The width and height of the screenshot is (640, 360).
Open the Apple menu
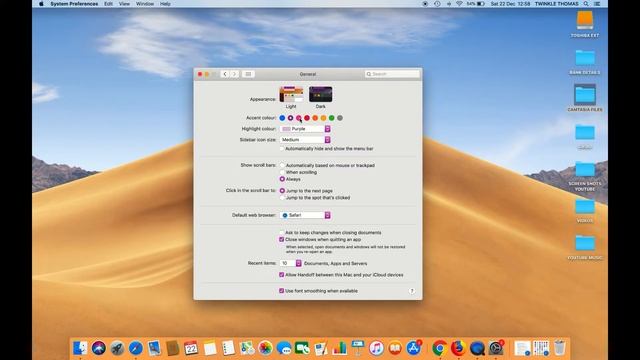[41, 4]
